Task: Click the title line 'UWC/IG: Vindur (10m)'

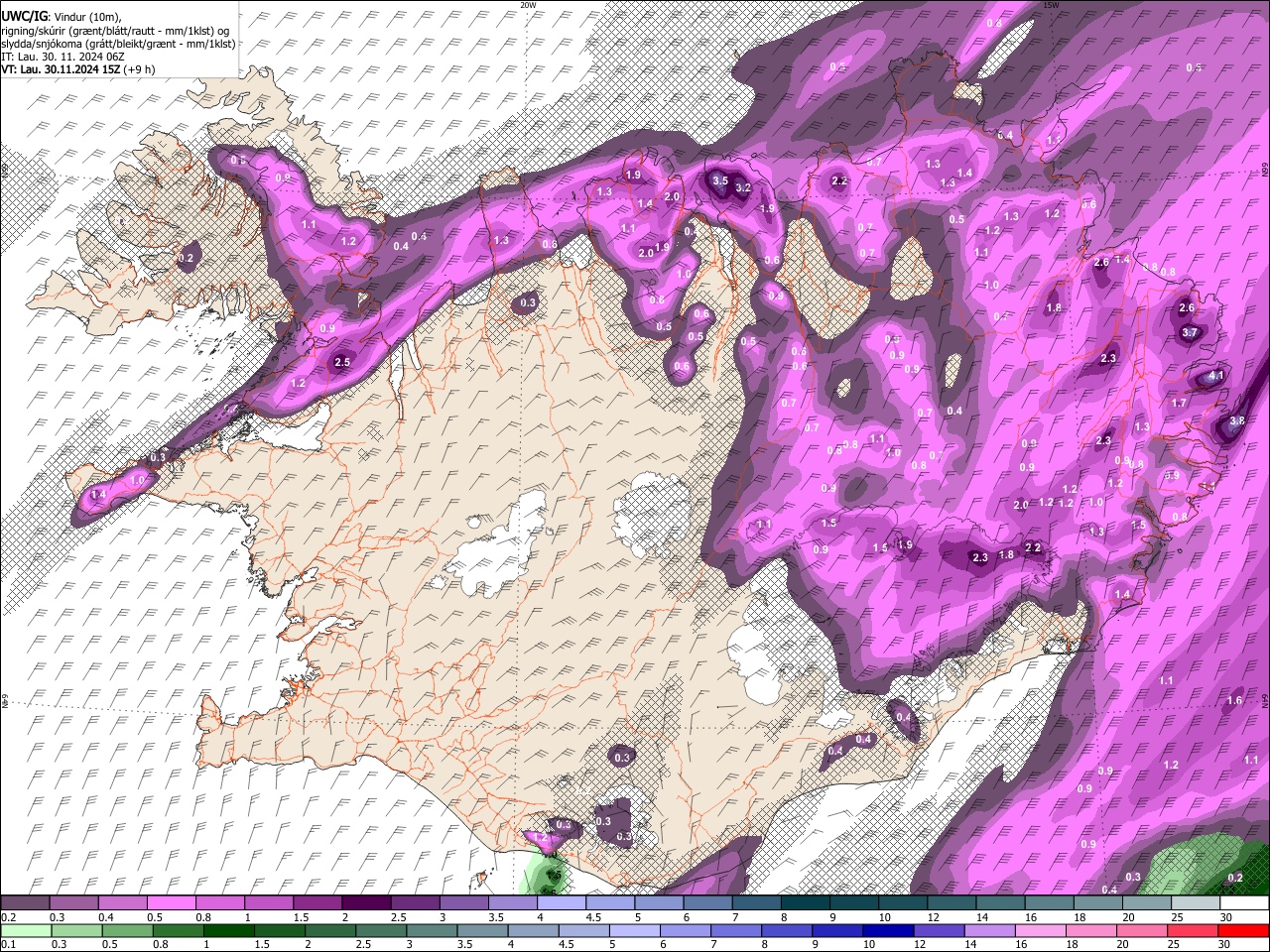Action: coord(61,16)
